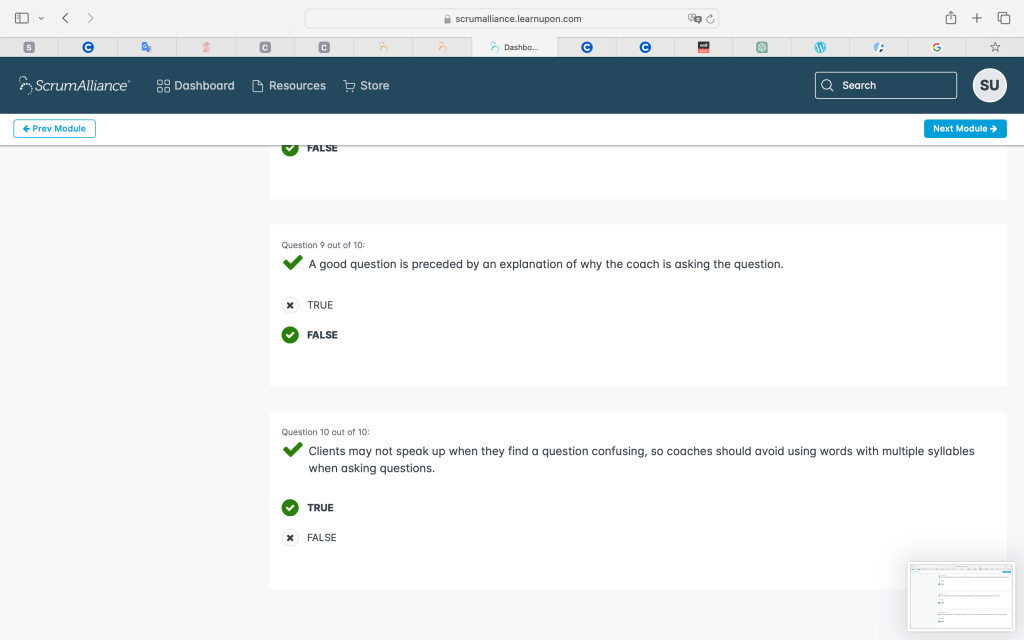Open the screenshot preview thumbnail
1024x640 pixels.
tap(960, 596)
